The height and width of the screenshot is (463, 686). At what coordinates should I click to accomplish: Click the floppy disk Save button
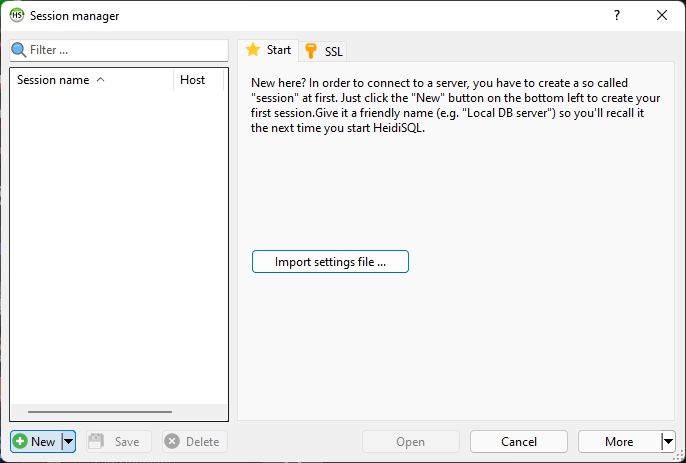(115, 442)
